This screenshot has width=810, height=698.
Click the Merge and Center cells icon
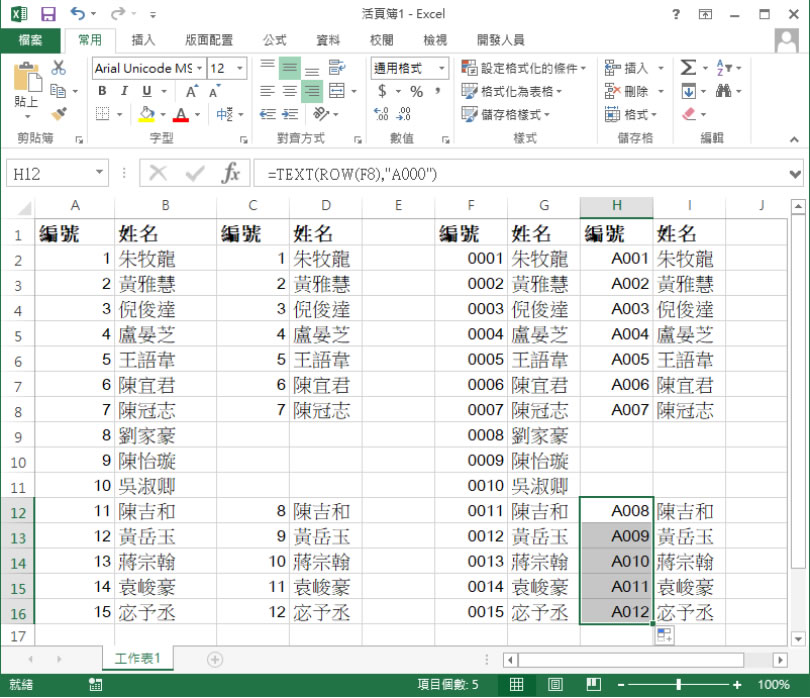(336, 91)
